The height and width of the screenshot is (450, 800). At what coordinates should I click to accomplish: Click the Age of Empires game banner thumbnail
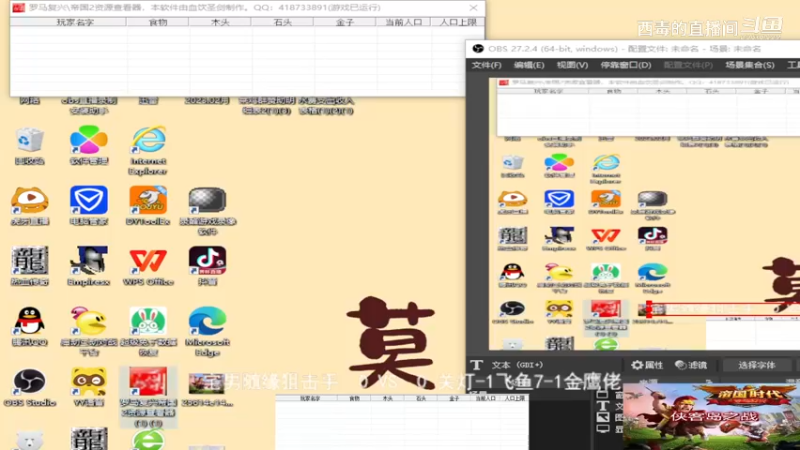711,416
